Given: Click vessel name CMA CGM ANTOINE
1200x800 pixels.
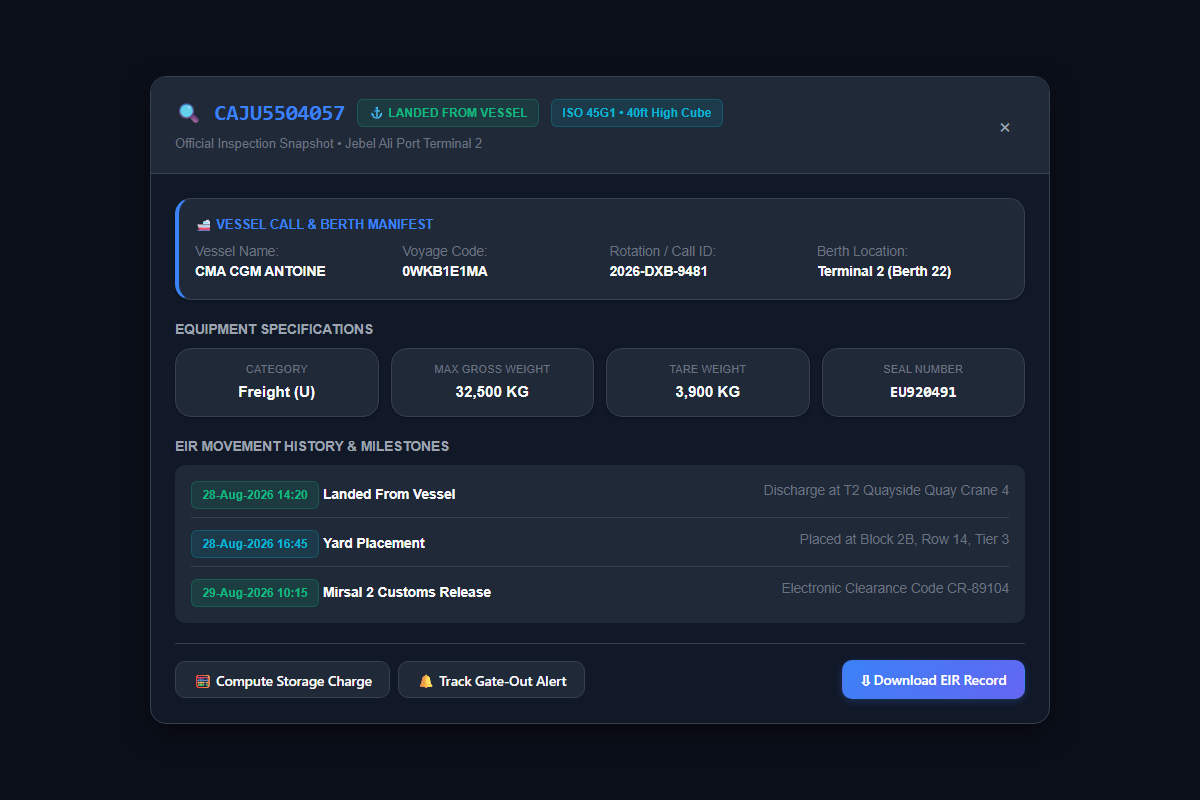Looking at the screenshot, I should [x=260, y=271].
